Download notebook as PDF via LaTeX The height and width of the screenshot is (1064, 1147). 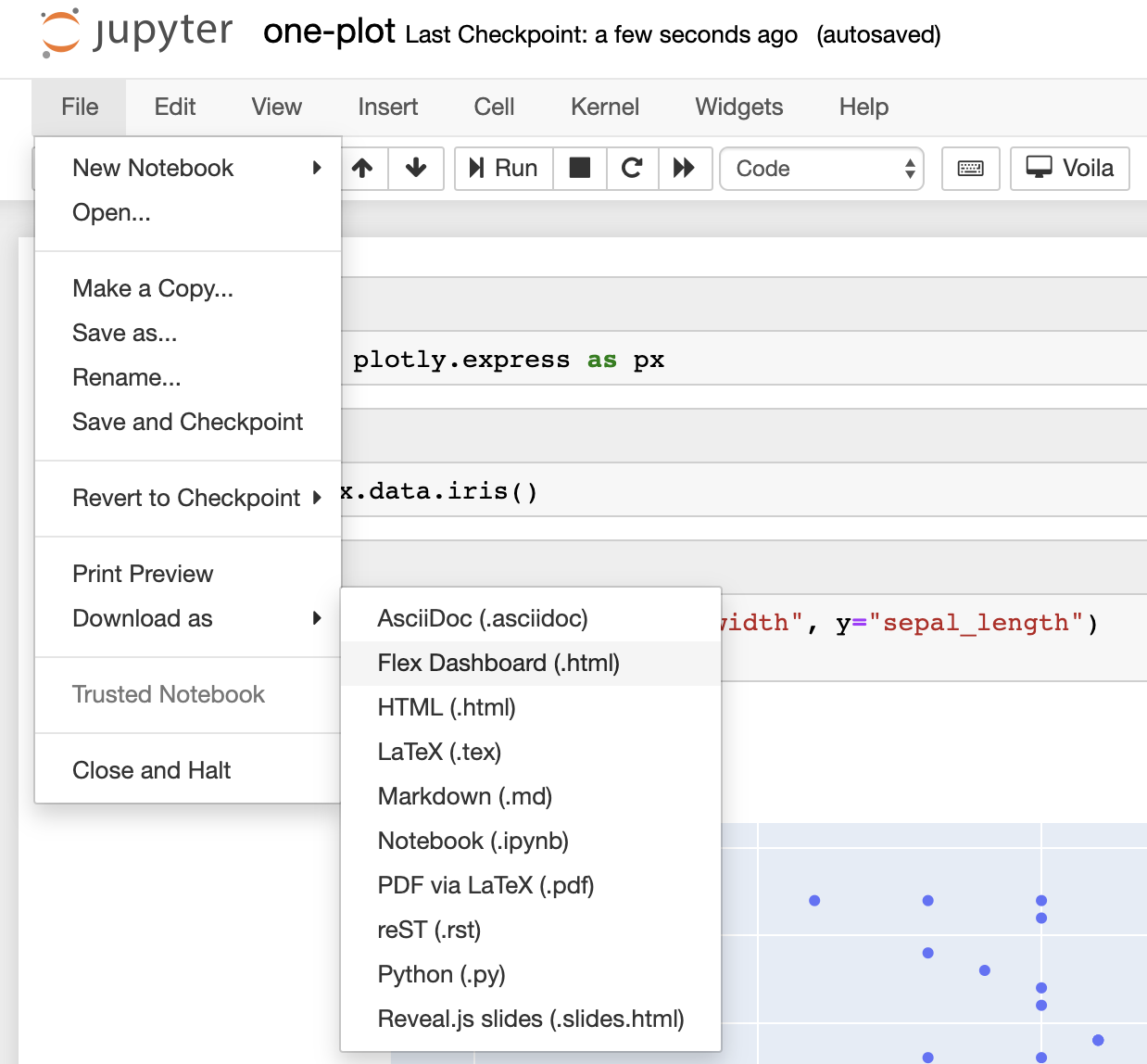point(485,885)
